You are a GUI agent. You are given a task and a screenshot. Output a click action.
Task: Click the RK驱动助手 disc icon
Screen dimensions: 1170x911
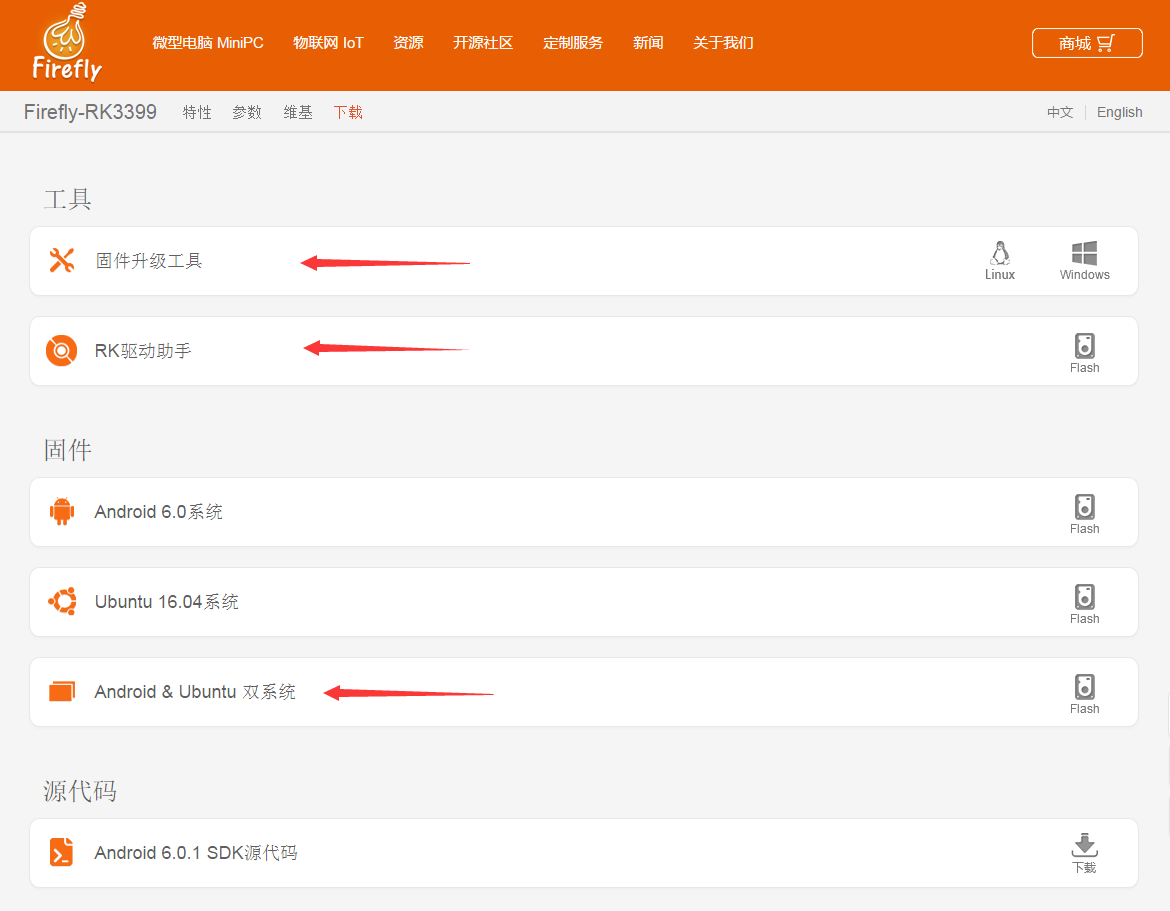click(x=62, y=351)
